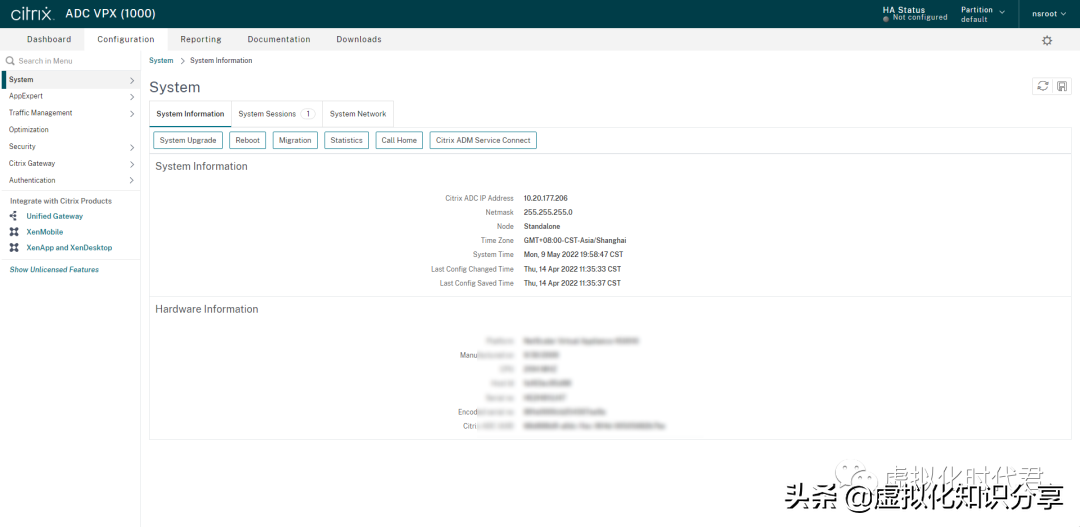Click the Hardware Information heading
Image resolution: width=1080 pixels, height=527 pixels.
[207, 309]
